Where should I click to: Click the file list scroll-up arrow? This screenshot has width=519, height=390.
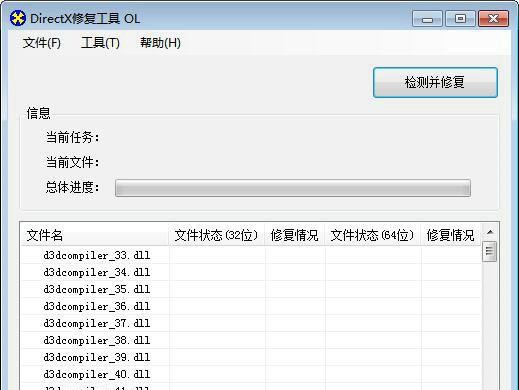pos(490,232)
